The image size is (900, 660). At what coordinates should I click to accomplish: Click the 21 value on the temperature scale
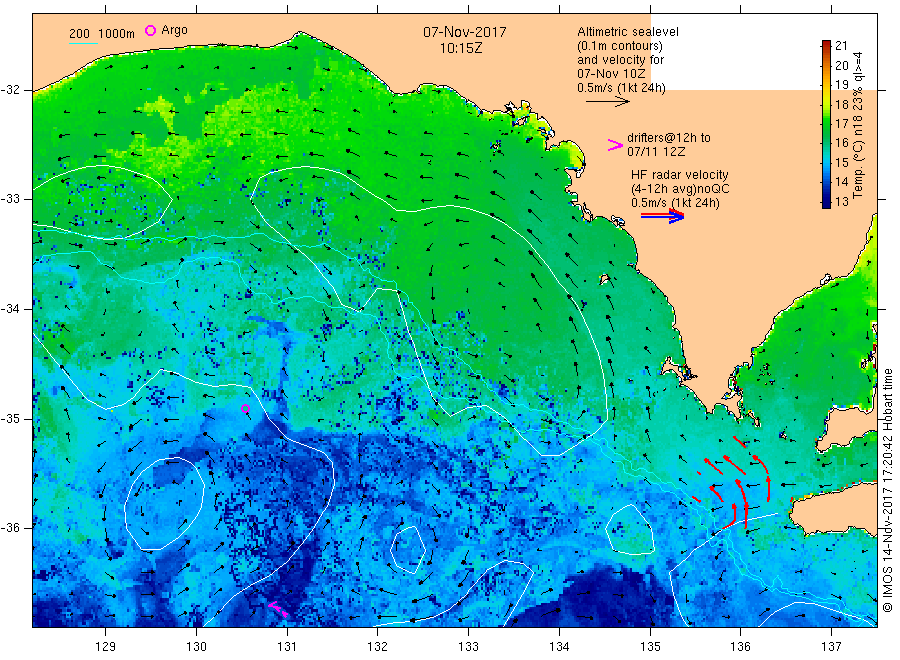841,46
